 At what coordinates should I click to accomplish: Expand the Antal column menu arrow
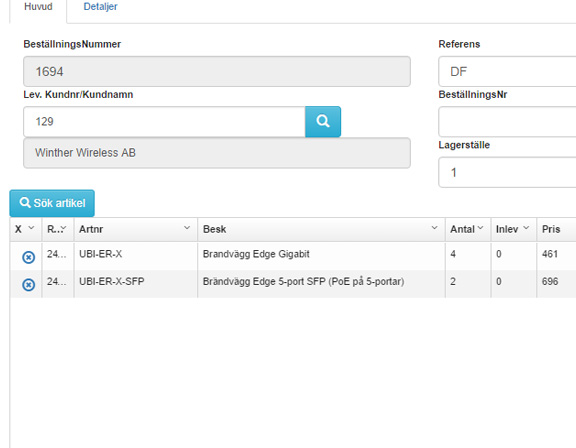480,228
